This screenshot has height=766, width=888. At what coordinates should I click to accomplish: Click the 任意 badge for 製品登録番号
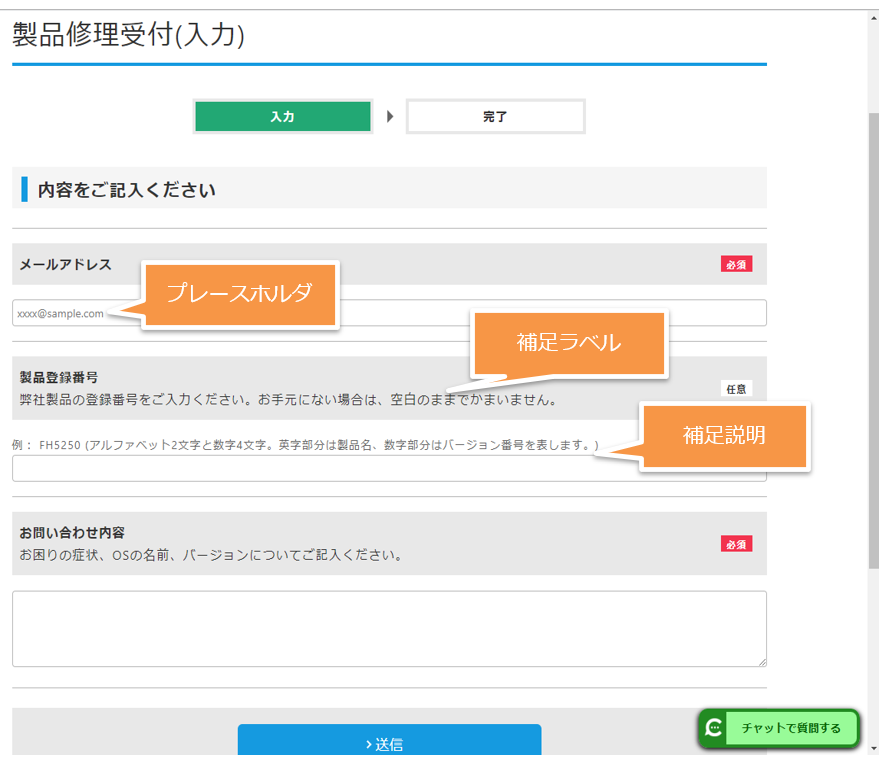[736, 389]
